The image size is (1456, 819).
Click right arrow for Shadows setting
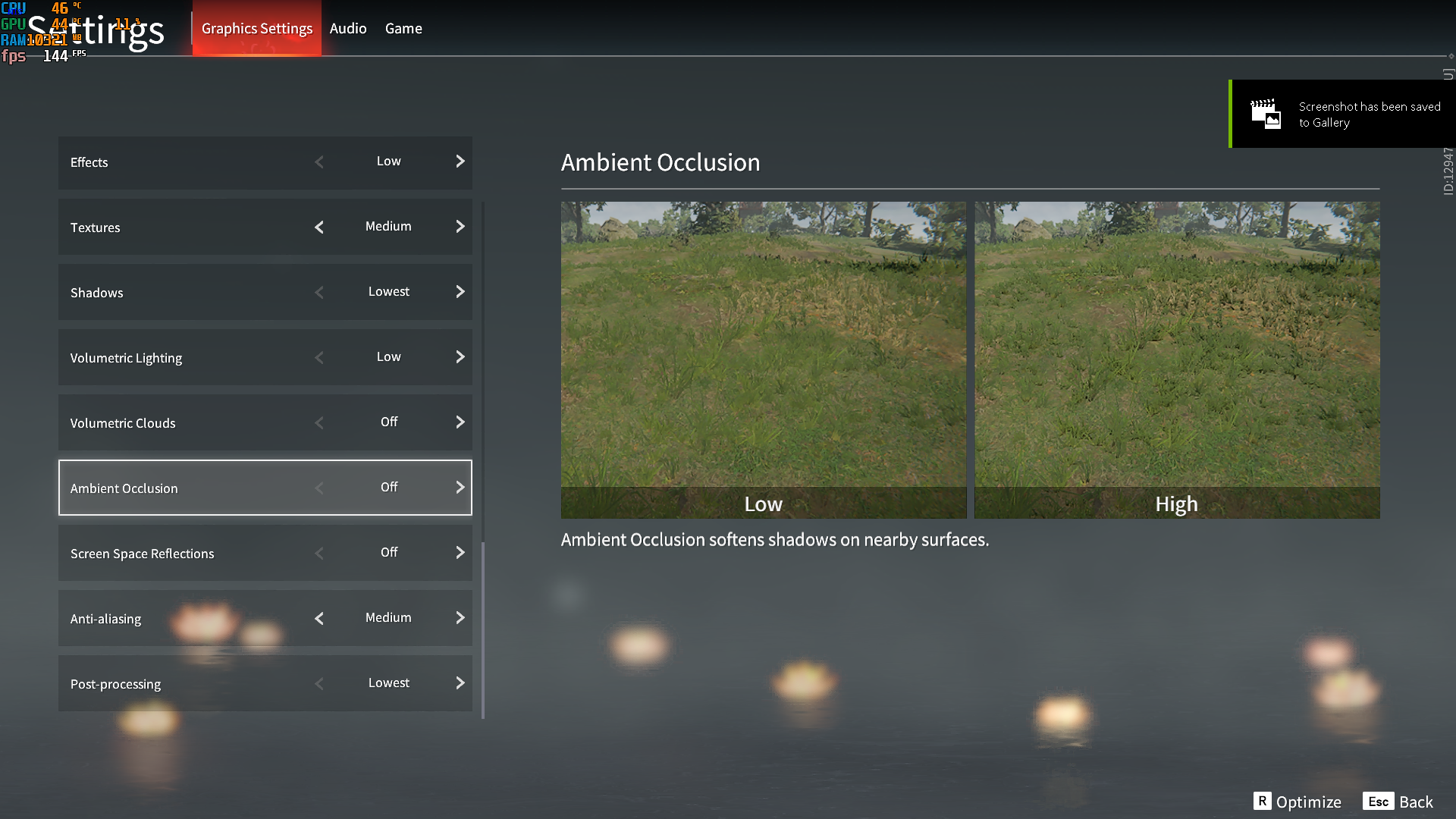click(460, 292)
